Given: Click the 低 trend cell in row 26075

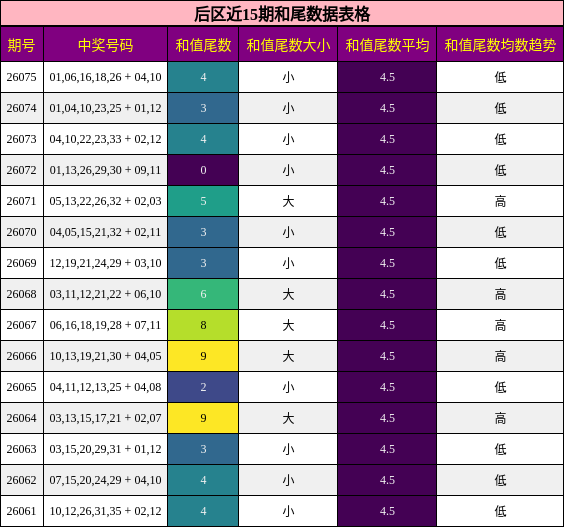Looking at the screenshot, I should point(500,77).
